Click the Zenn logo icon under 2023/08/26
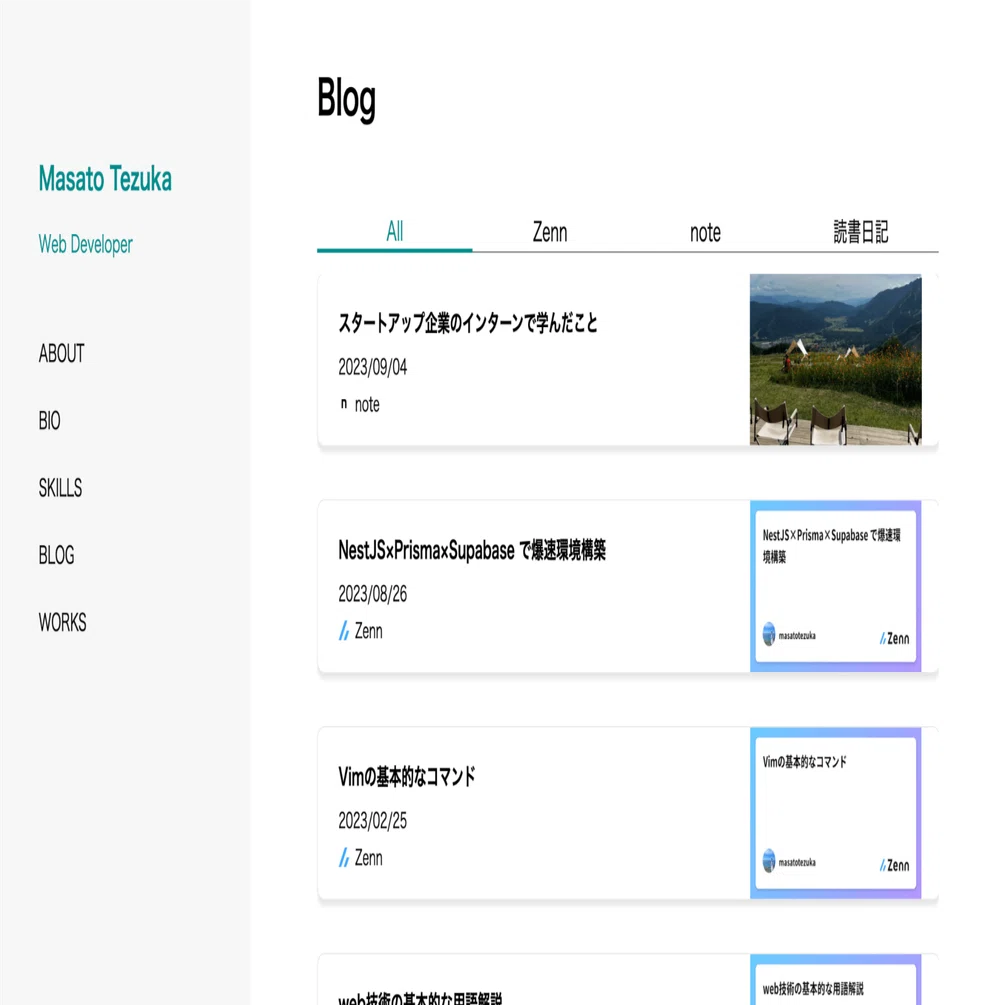This screenshot has width=1005, height=1005. (x=344, y=631)
